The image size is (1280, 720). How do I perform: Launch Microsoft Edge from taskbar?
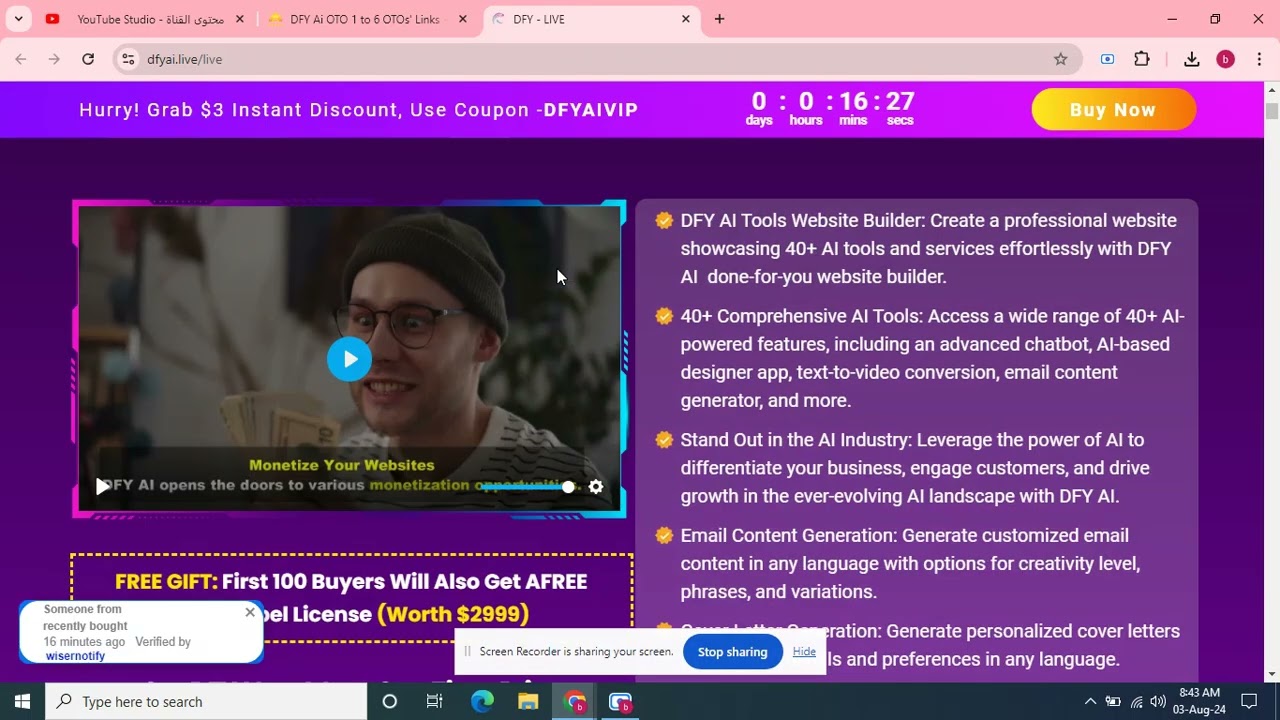tap(482, 701)
